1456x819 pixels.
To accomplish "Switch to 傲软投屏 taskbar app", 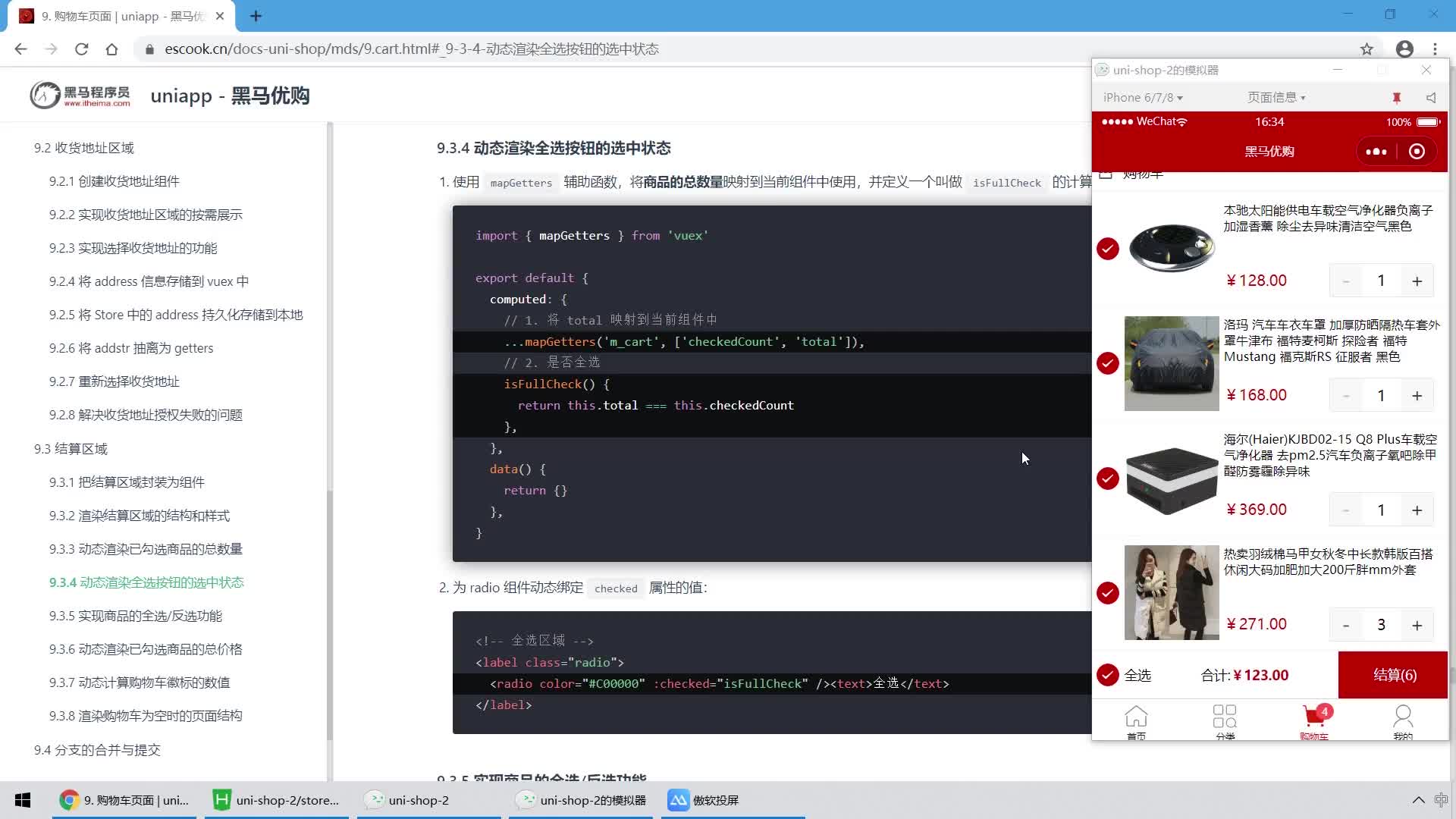I will tap(733, 800).
